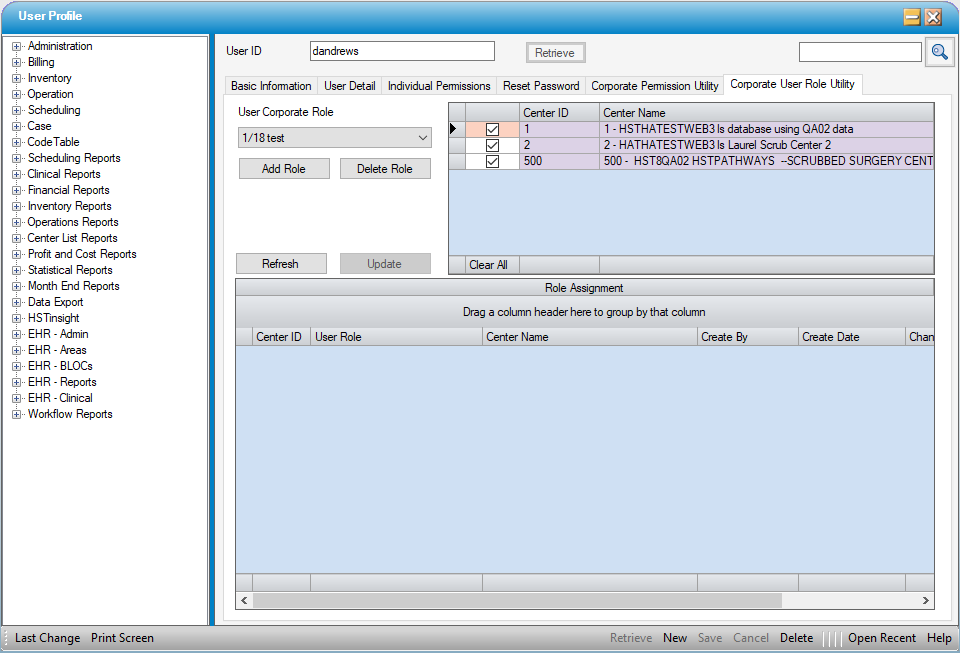Click Print Screen in the status bar
Image resolution: width=960 pixels, height=653 pixels.
[122, 638]
